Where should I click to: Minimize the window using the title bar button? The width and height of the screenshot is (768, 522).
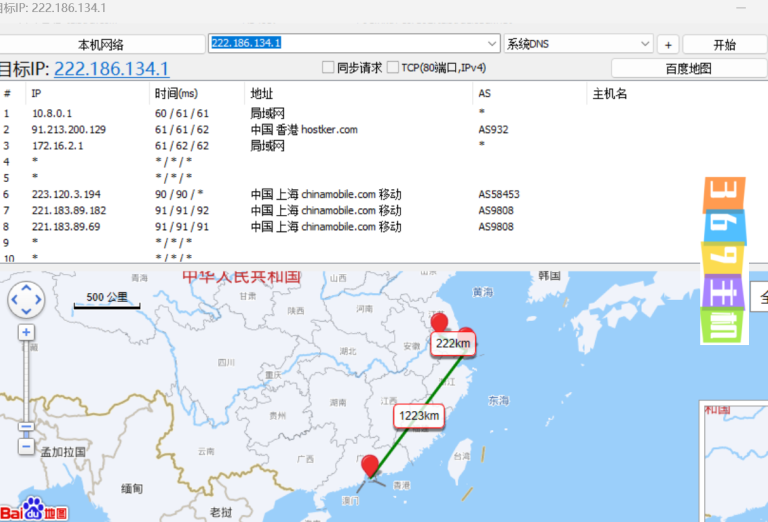click(x=741, y=8)
